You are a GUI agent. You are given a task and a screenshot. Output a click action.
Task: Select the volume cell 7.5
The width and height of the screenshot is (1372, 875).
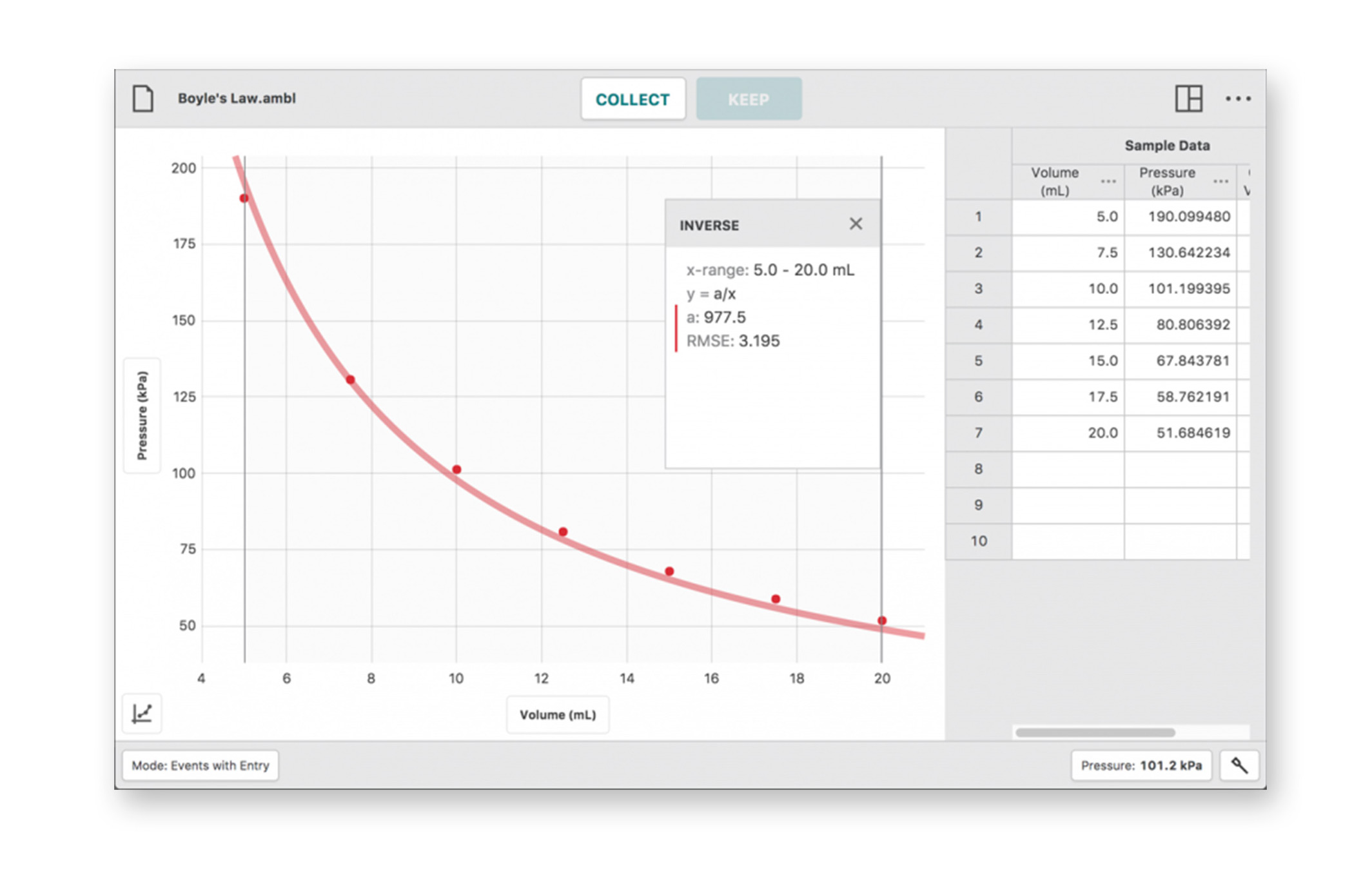point(1068,253)
